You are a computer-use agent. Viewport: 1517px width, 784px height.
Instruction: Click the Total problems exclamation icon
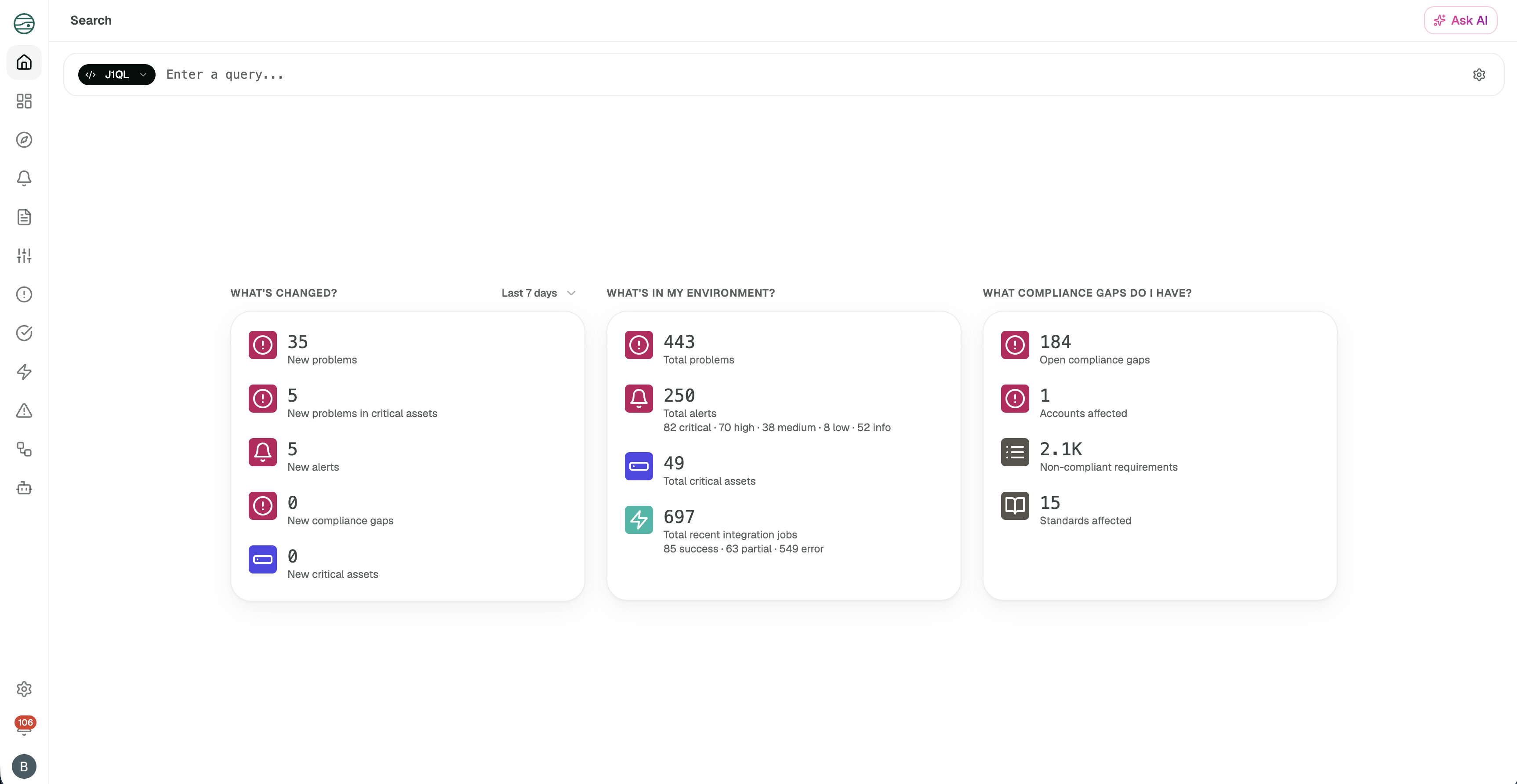639,345
